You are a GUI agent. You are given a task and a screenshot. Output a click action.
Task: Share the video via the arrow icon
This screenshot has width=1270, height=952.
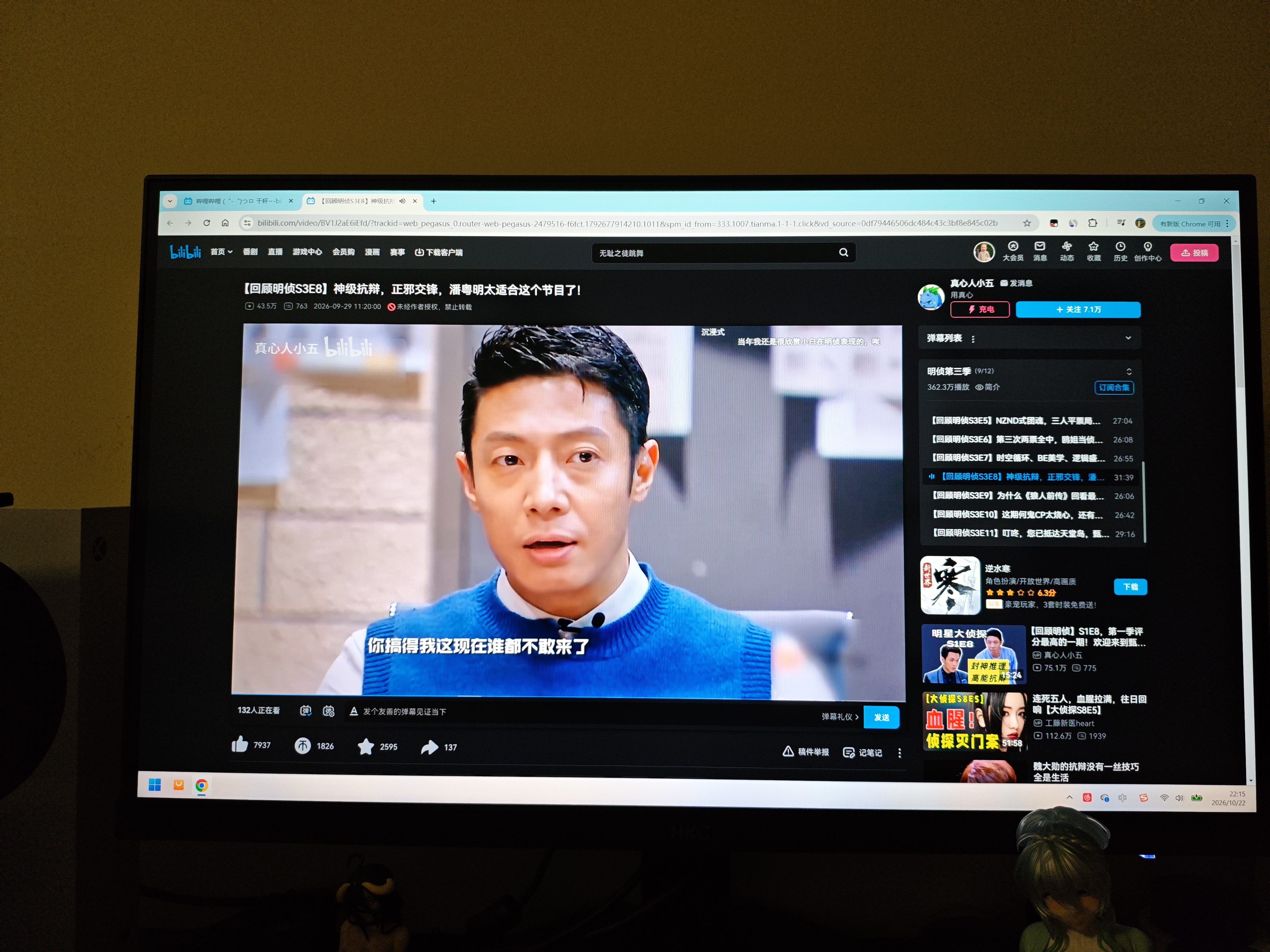(429, 747)
